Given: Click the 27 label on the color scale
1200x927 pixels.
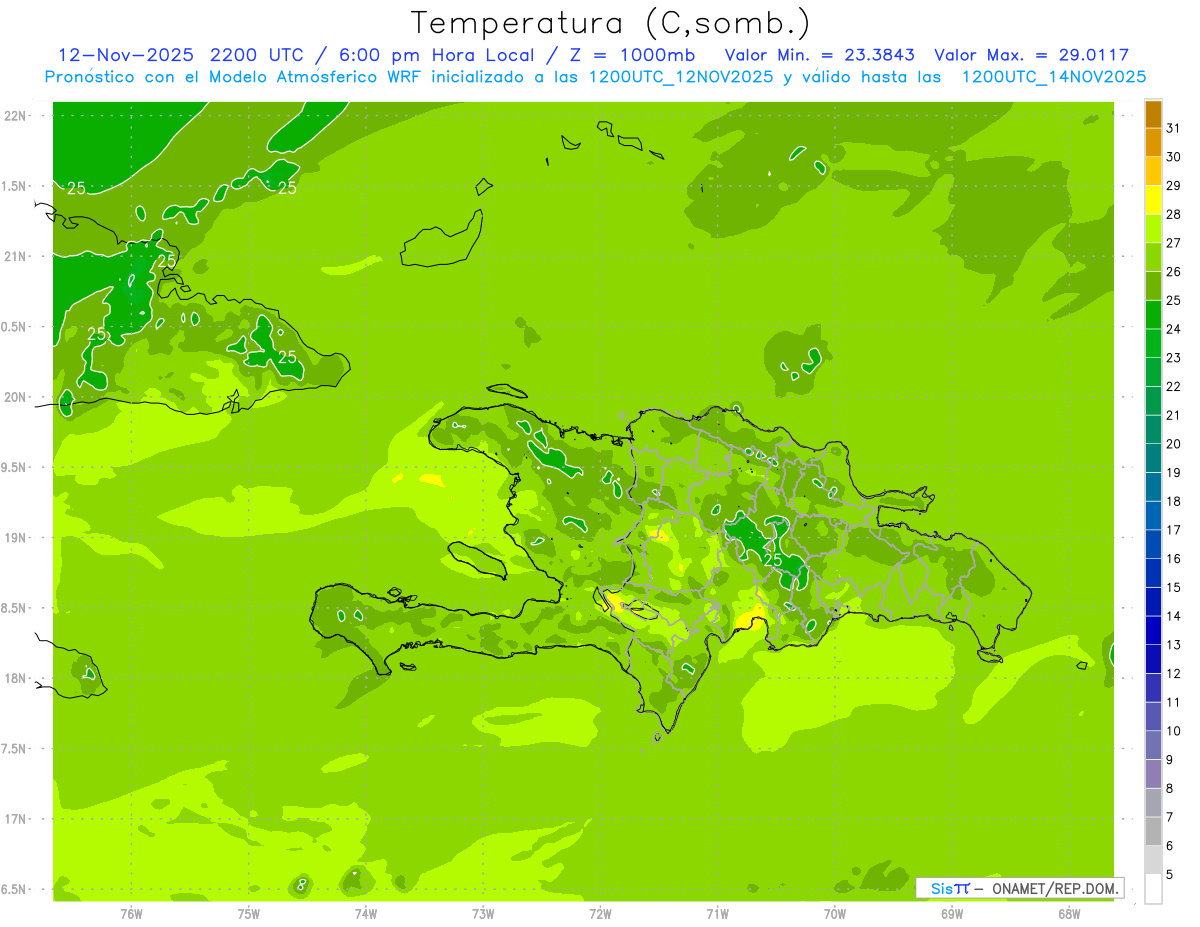Looking at the screenshot, I should [1173, 243].
